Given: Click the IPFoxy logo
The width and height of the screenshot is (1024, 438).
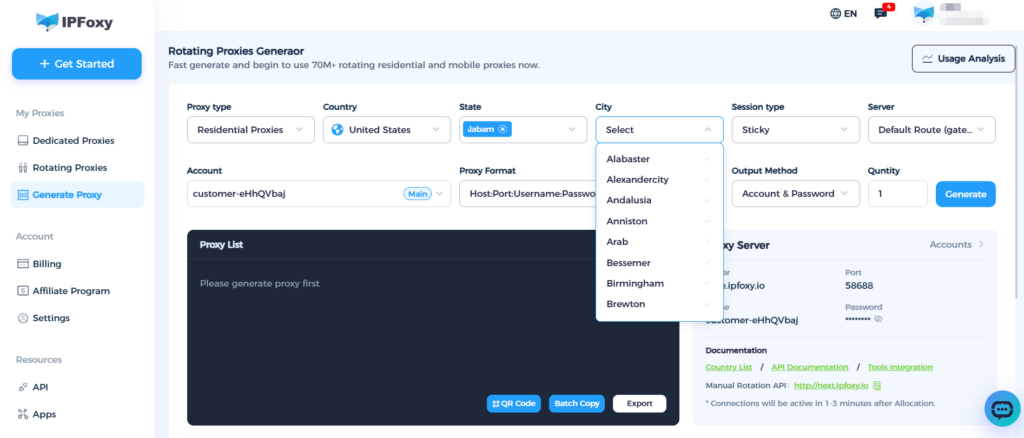Looking at the screenshot, I should coord(74,22).
